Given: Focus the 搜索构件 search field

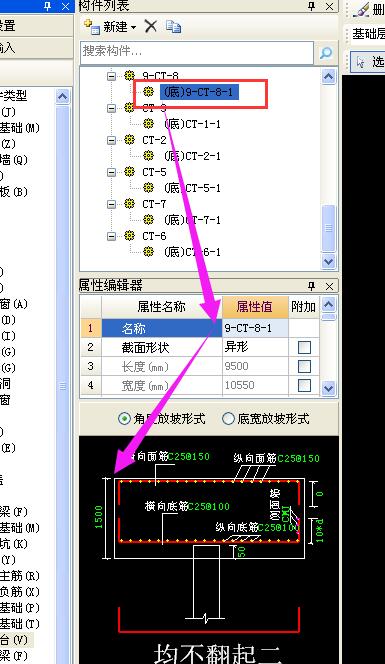Looking at the screenshot, I should tap(197, 52).
